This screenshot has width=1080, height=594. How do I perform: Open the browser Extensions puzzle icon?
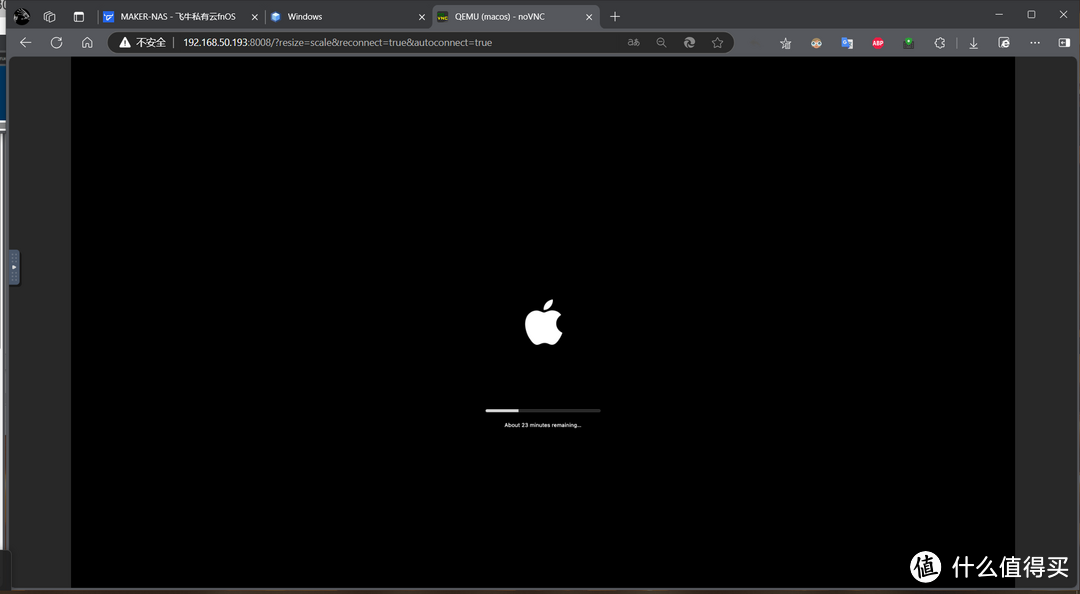coord(939,42)
